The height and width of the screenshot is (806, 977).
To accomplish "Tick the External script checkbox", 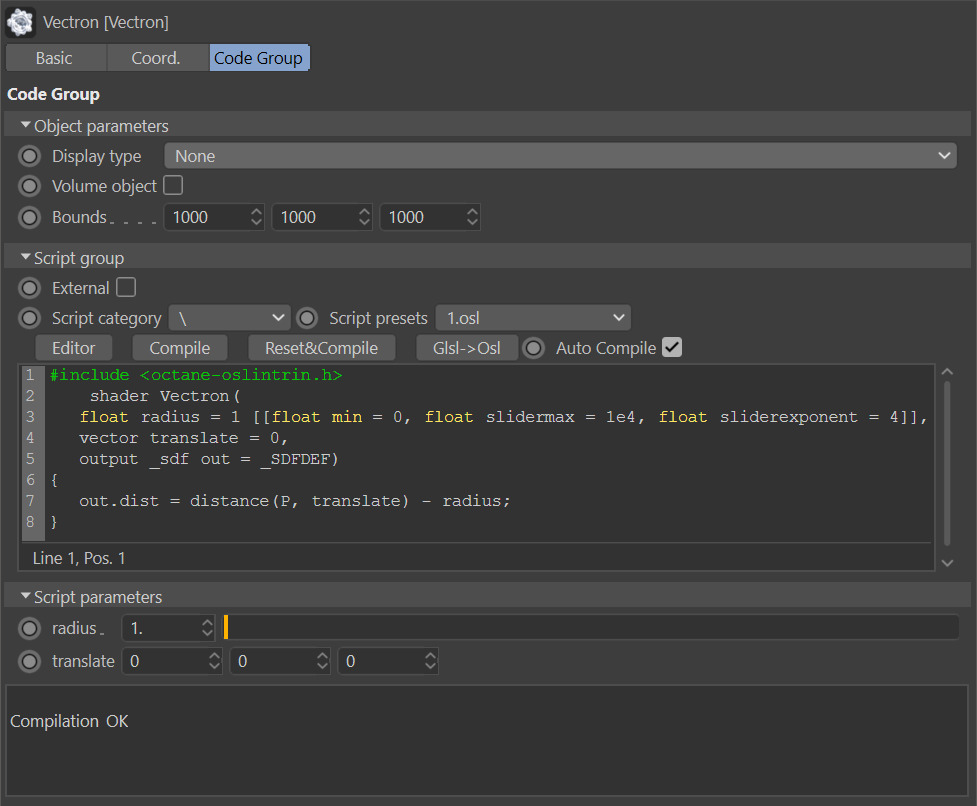I will (126, 287).
